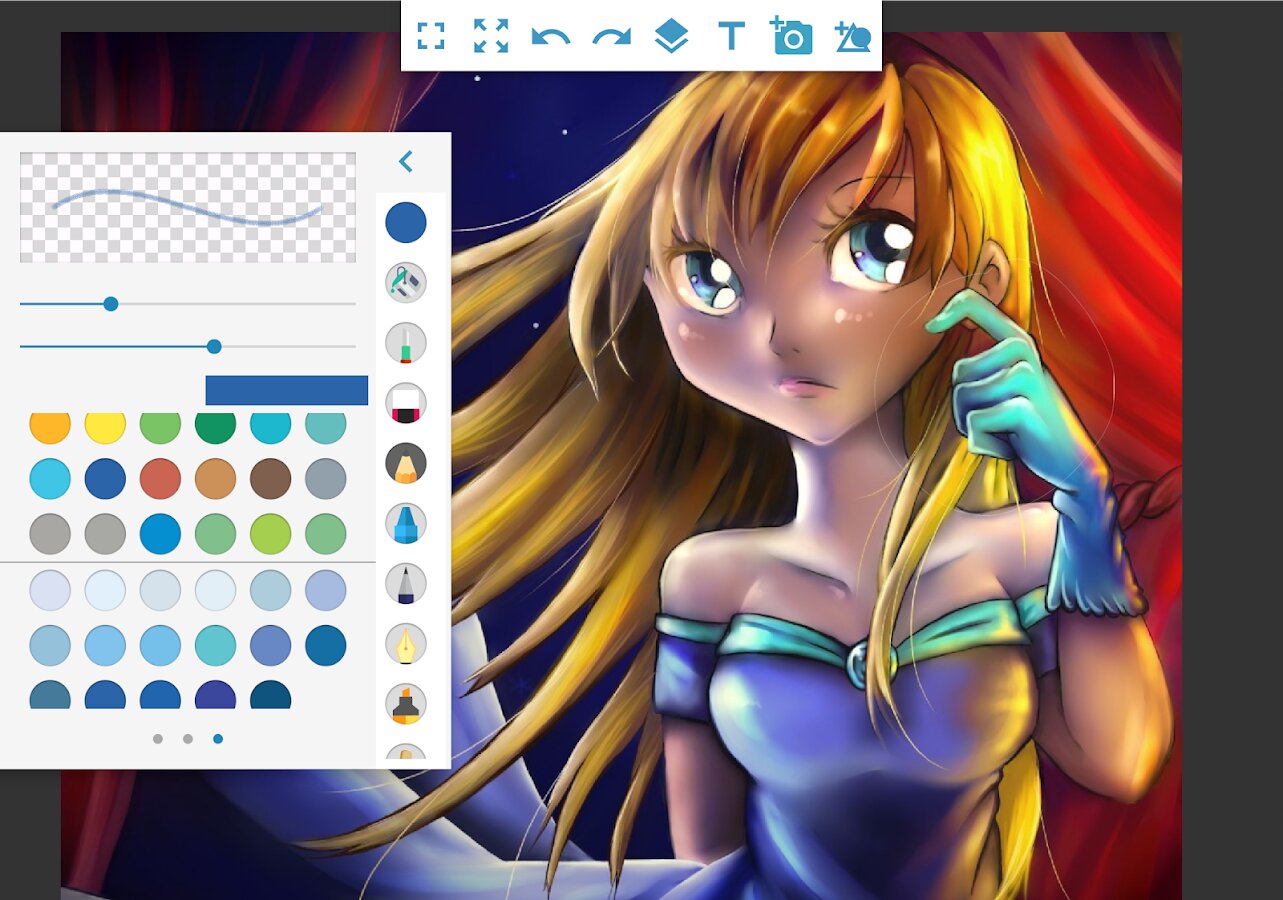This screenshot has width=1283, height=900.
Task: Select the pencil brush
Action: 406,463
